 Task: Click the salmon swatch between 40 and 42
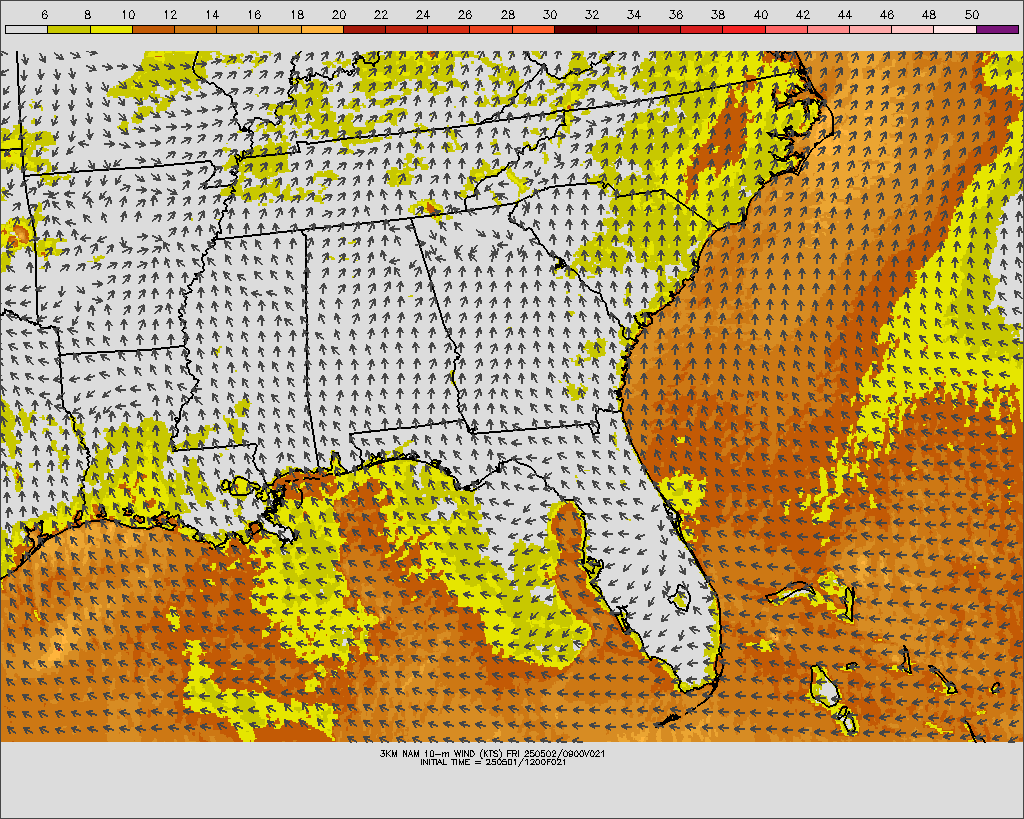786,29
